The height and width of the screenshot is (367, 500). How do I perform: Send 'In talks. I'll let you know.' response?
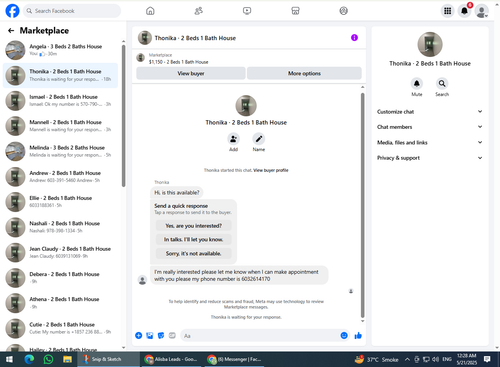193,239
